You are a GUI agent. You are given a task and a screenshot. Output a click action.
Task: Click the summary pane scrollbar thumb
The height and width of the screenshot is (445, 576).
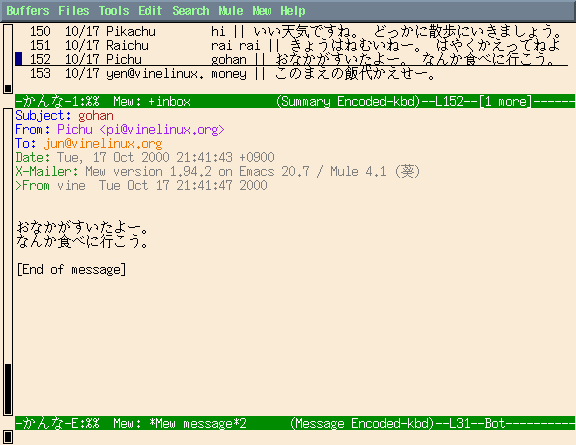[x=8, y=88]
